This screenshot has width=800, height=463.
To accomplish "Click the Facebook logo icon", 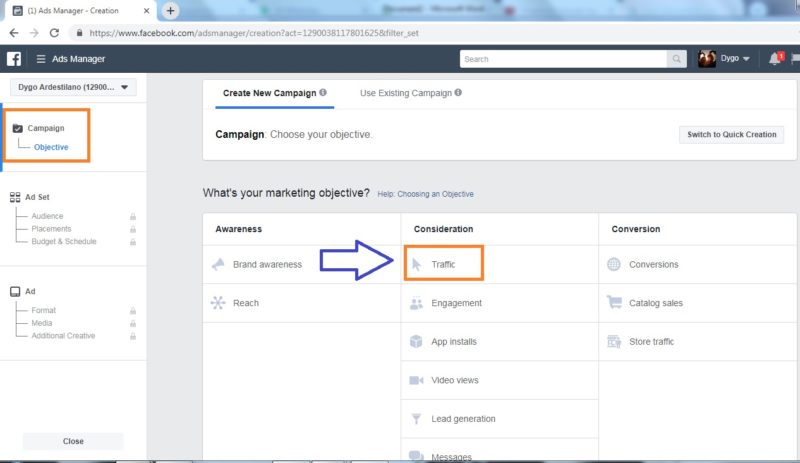I will 14,59.
